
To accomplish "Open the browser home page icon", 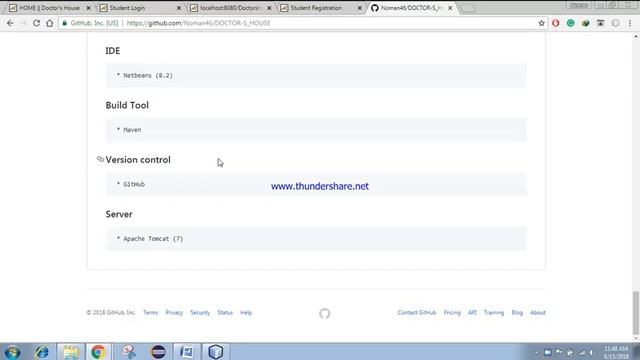I will [49, 23].
